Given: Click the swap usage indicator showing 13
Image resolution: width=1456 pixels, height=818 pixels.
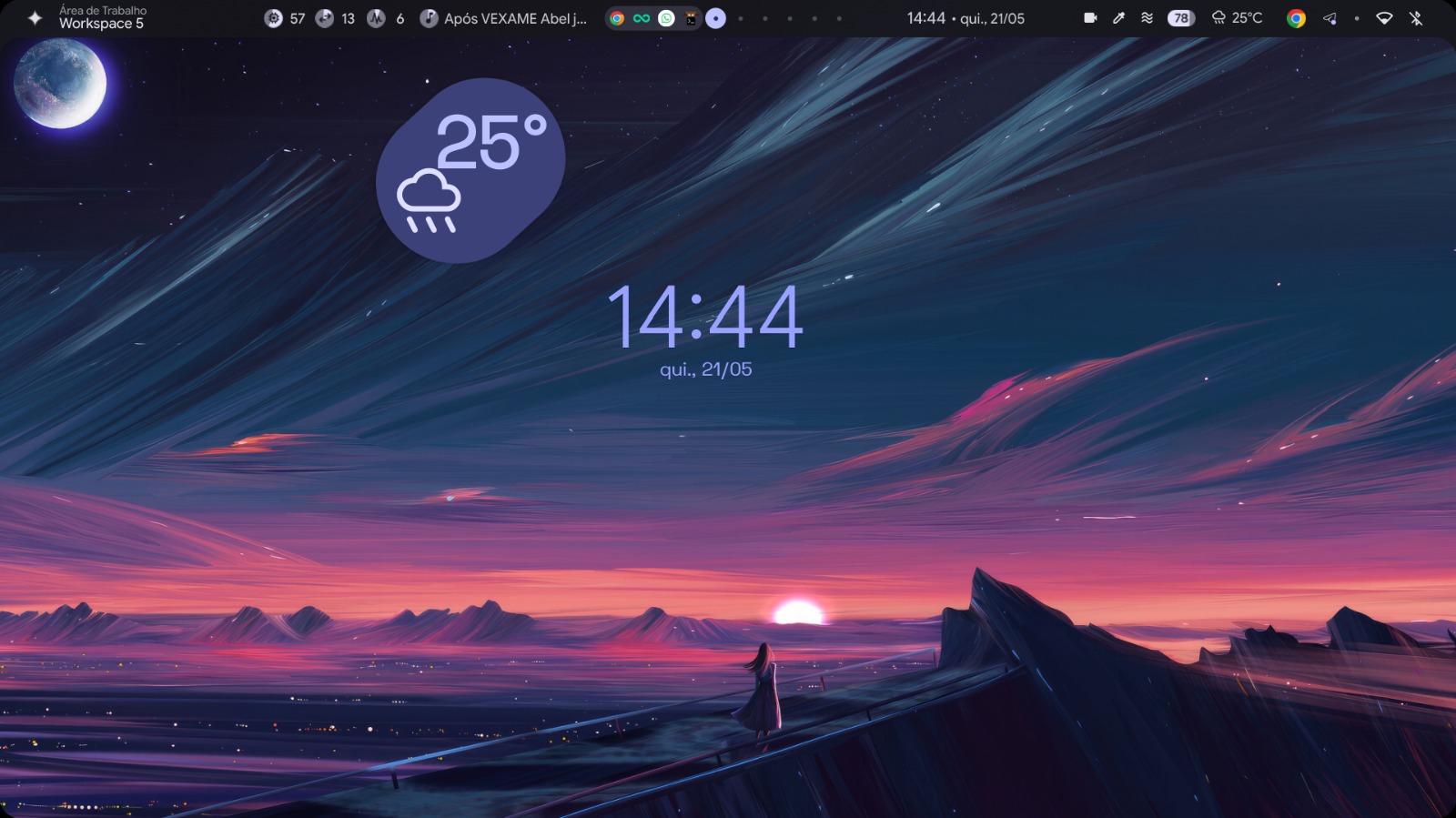Looking at the screenshot, I should pos(336,18).
